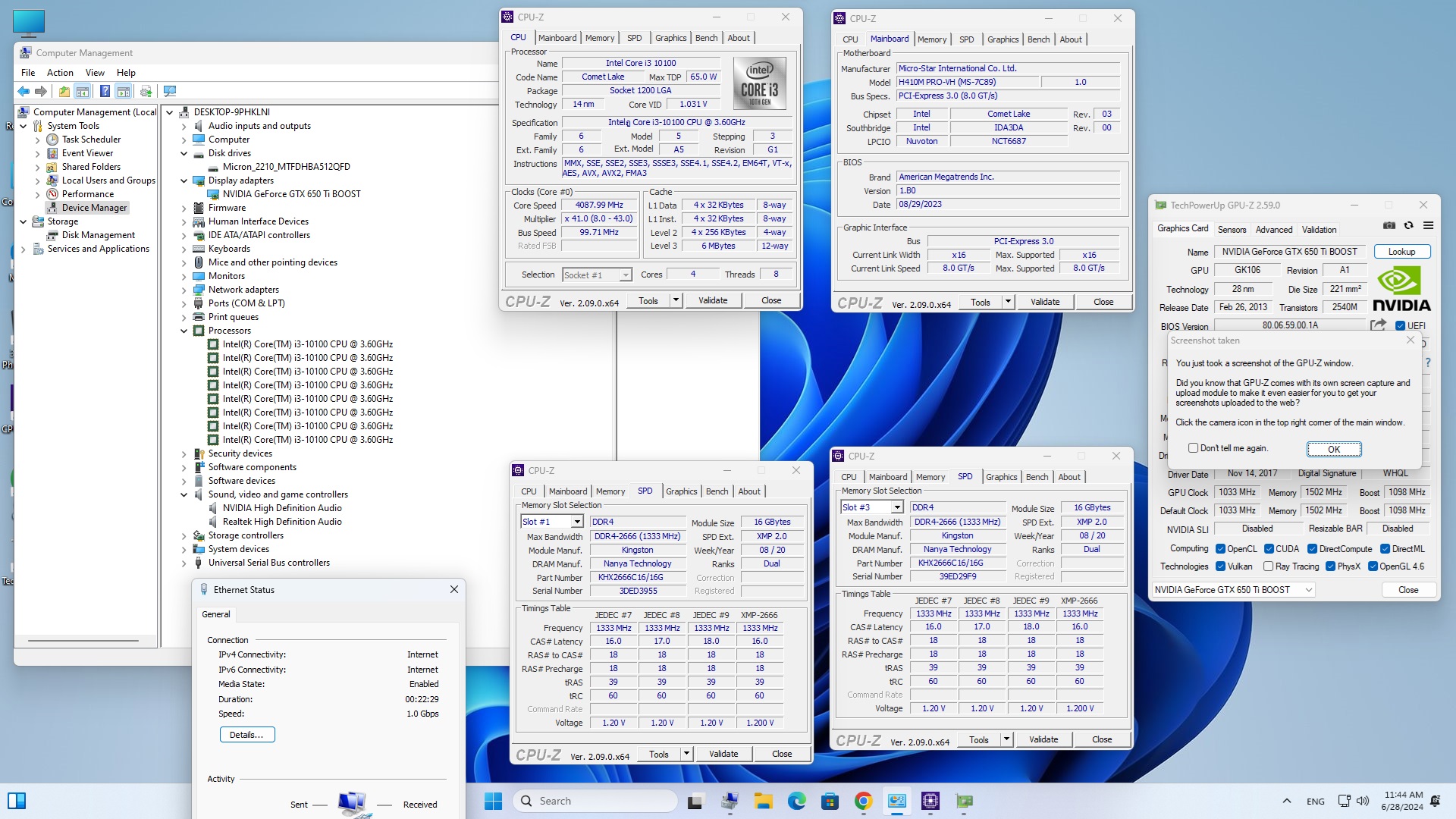Screen dimensions: 1456x819
Task: Click Close button at bottom of GPU-Z
Action: pyautogui.click(x=1408, y=590)
